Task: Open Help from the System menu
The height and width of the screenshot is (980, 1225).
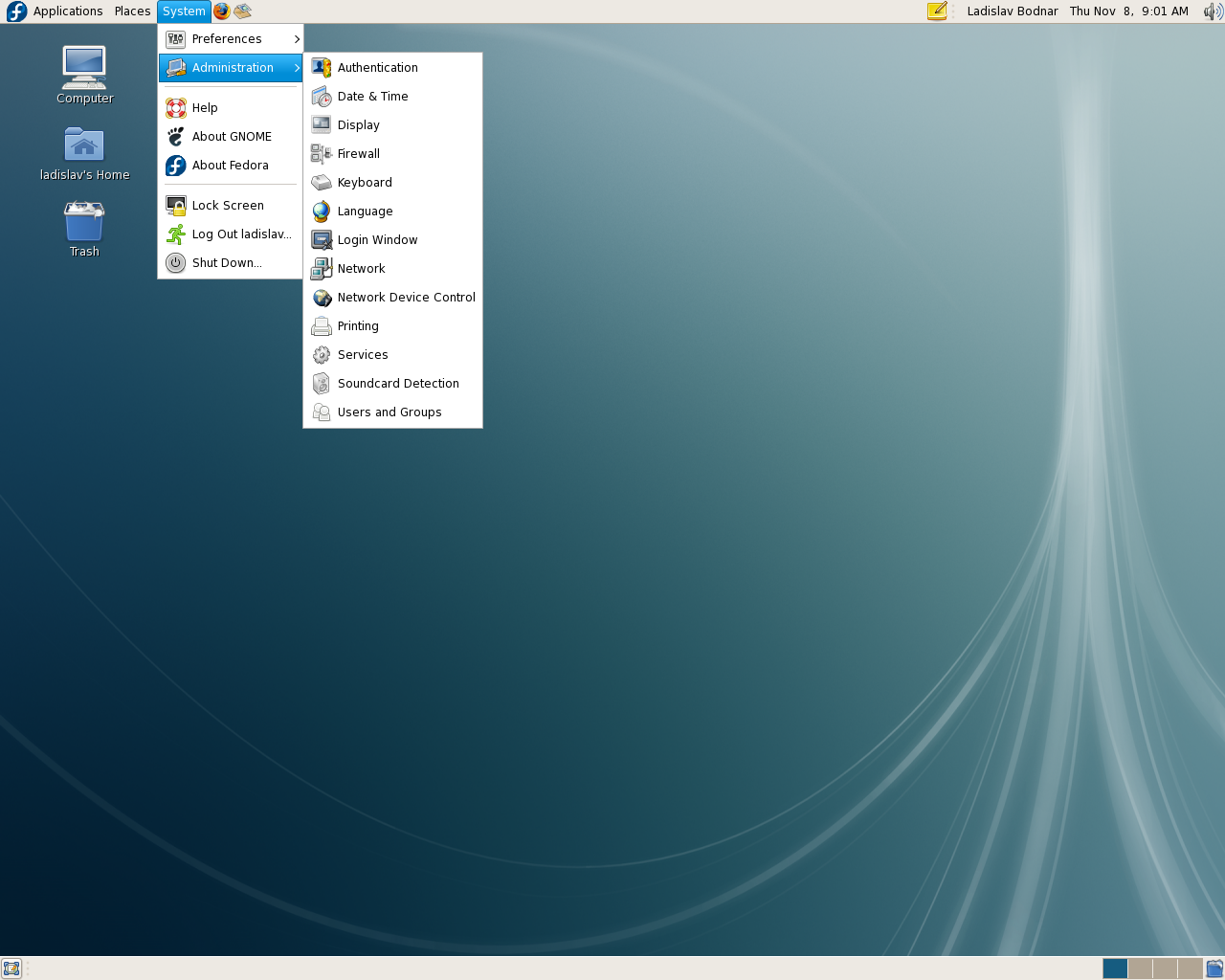Action: click(231, 108)
